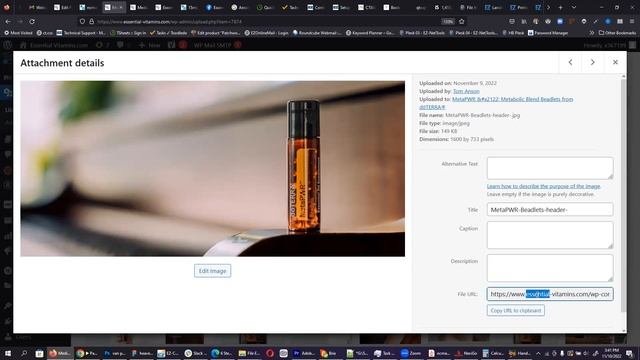Click the browser Back arrow
640x360 pixels.
tap(8, 21)
